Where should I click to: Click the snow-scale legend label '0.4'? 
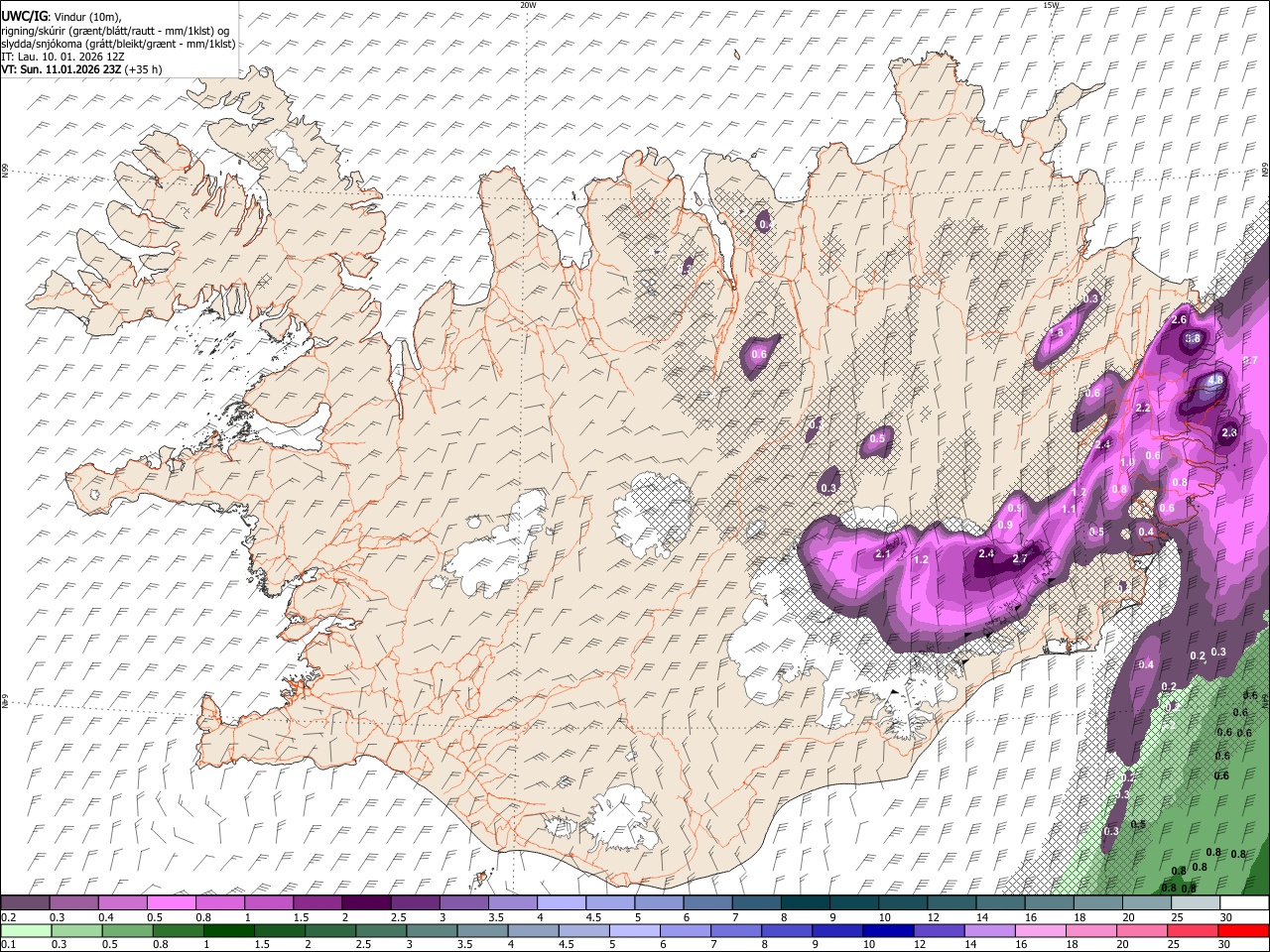point(105,917)
